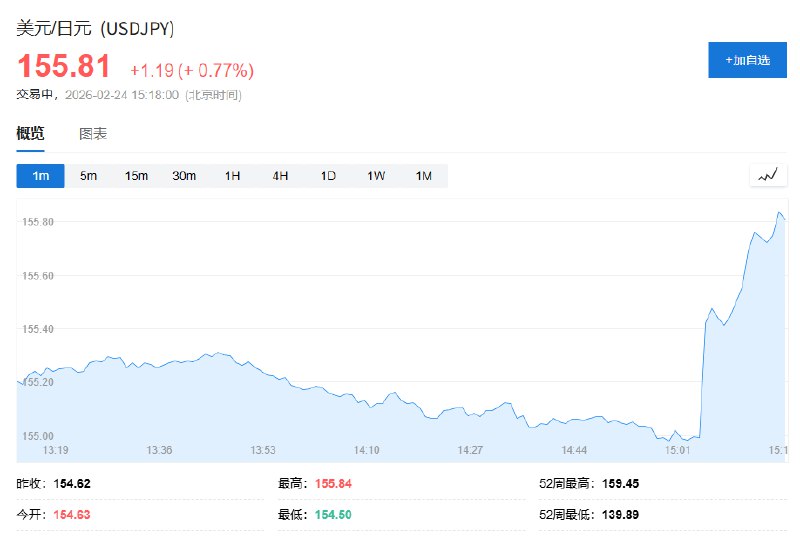The height and width of the screenshot is (559, 800).
Task: Click the 13:53 time axis label
Action: 263,450
